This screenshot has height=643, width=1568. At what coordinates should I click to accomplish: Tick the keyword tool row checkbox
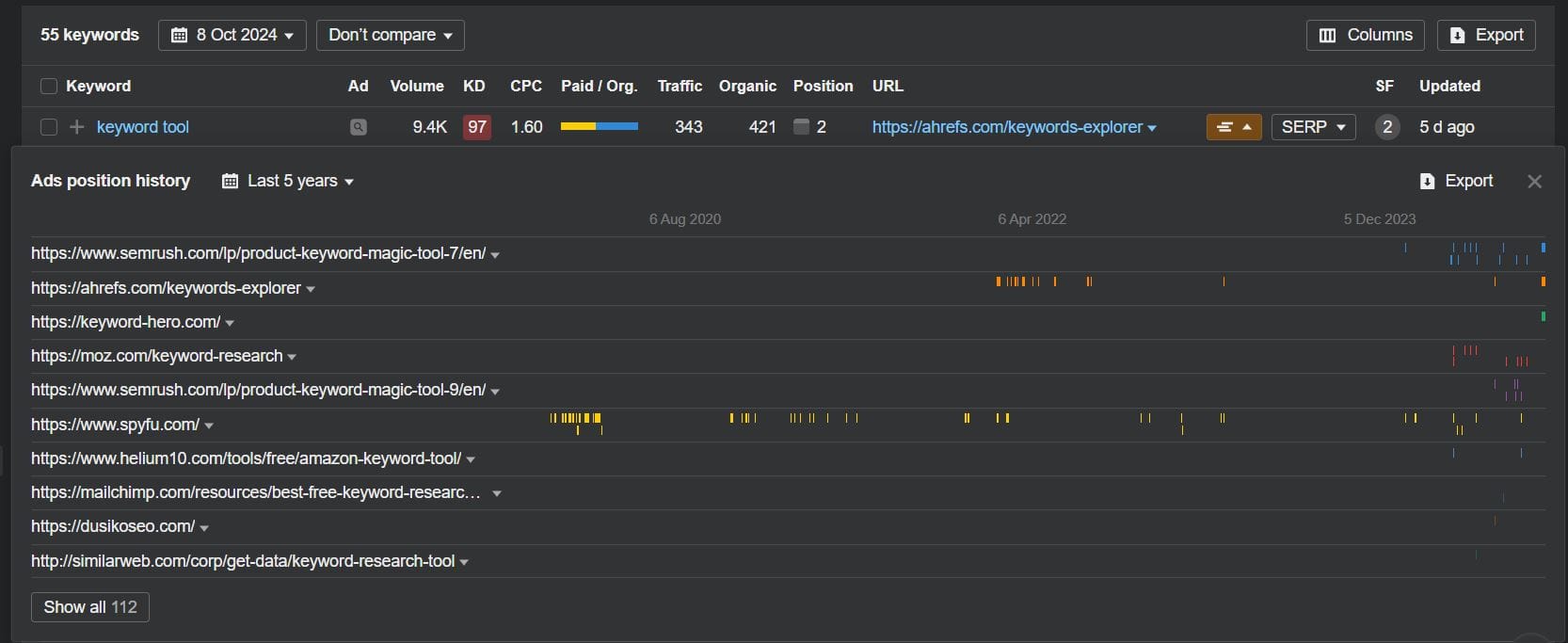point(49,127)
